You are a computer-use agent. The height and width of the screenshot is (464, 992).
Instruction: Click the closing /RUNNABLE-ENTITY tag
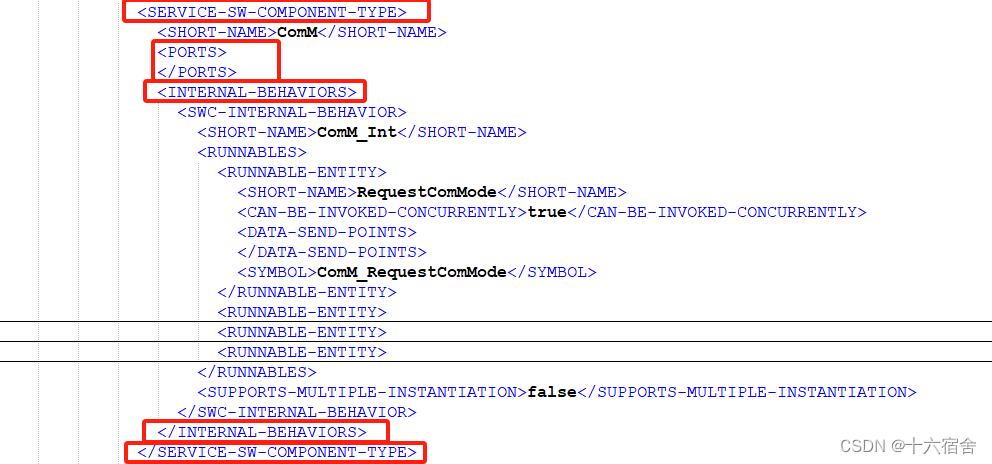click(x=307, y=292)
